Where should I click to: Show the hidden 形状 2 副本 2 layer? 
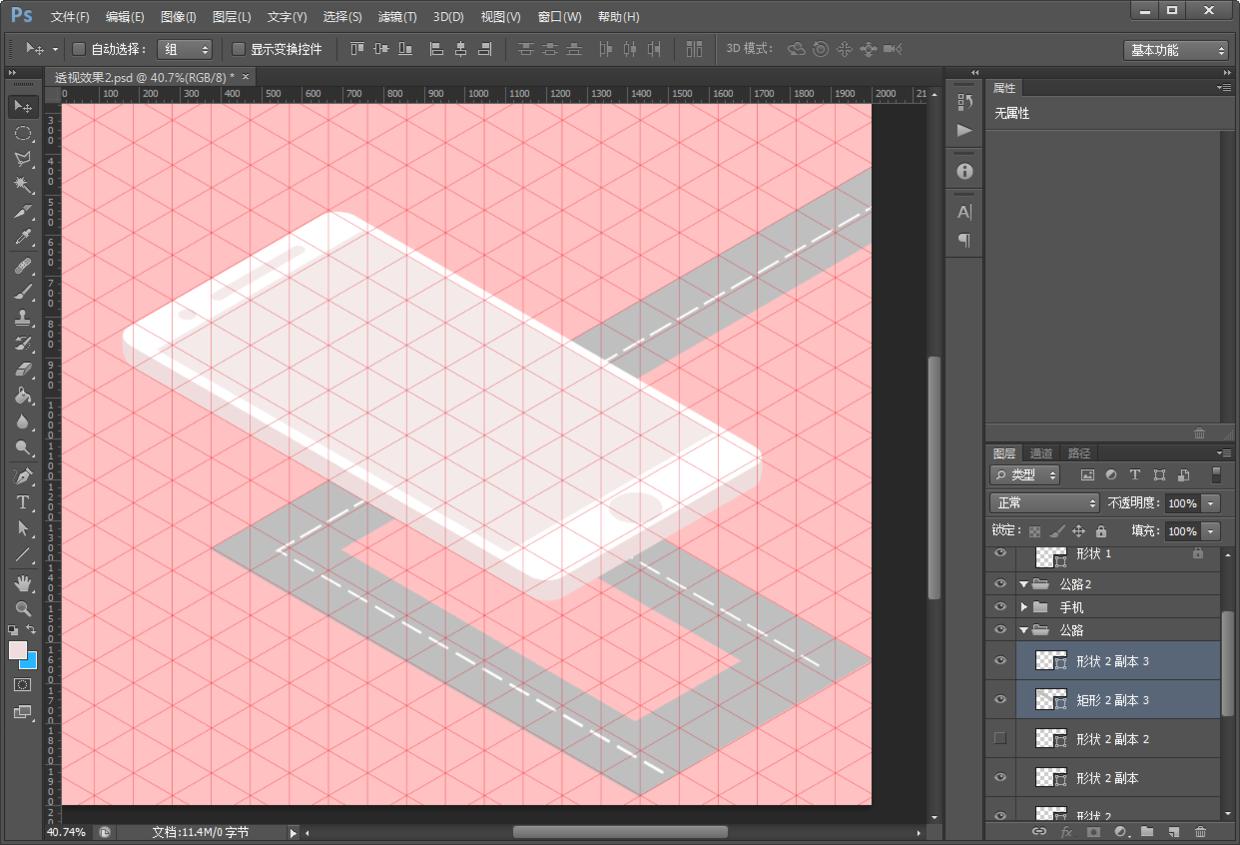click(1000, 739)
